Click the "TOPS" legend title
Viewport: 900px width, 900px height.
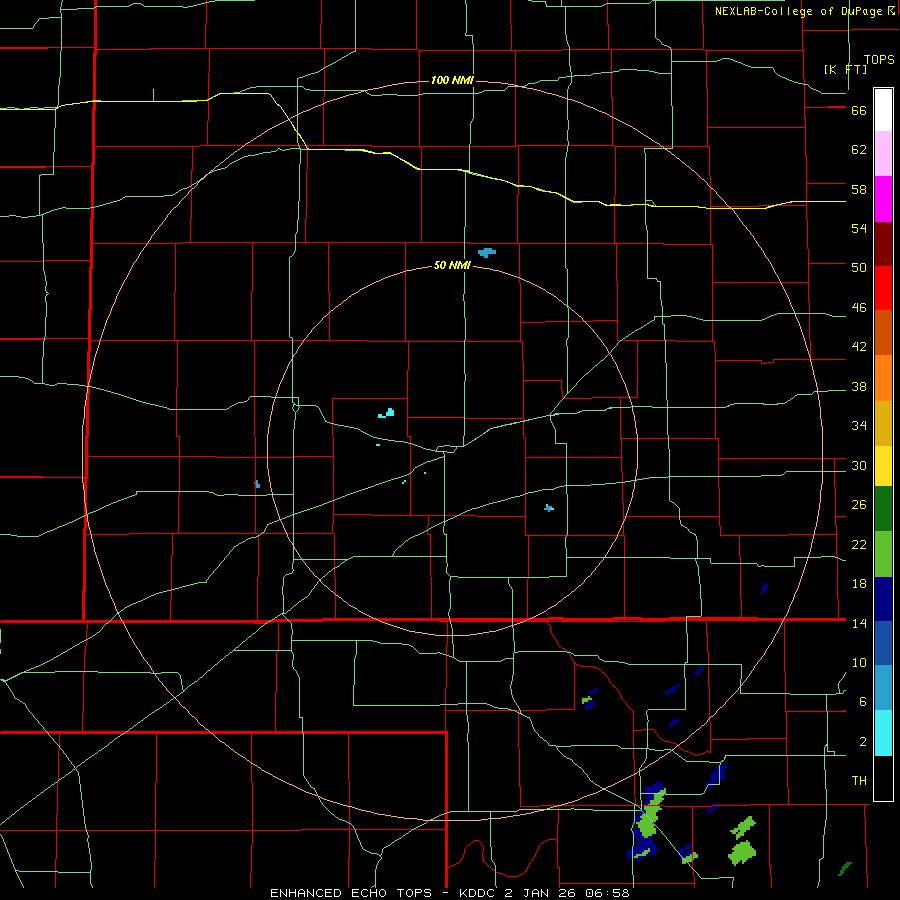[879, 59]
